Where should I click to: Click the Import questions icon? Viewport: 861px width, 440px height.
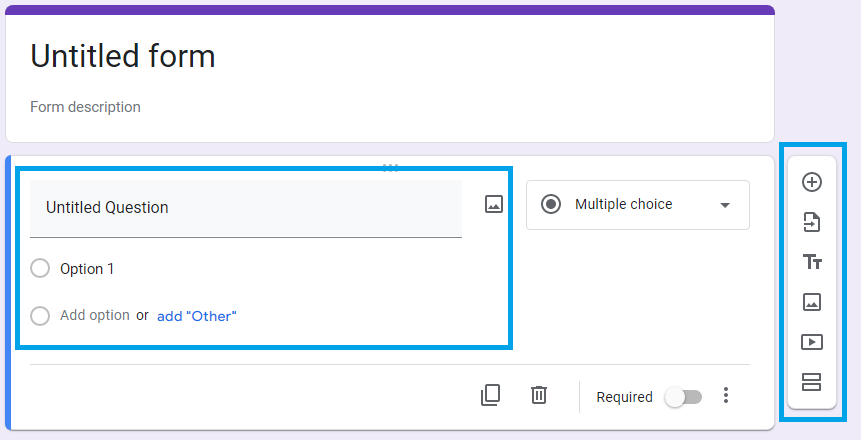(x=812, y=222)
